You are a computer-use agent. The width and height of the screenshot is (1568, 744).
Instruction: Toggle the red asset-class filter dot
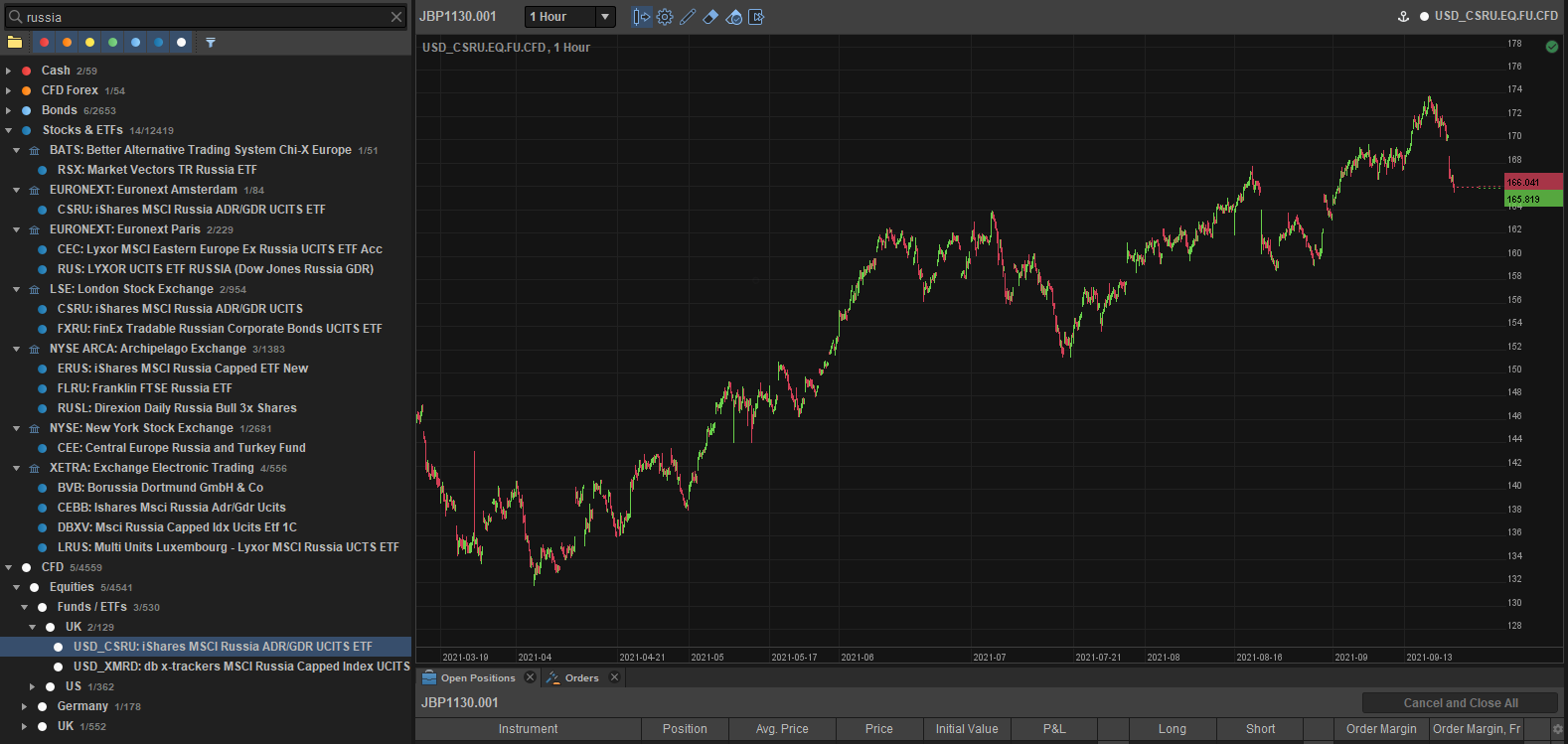pos(44,43)
